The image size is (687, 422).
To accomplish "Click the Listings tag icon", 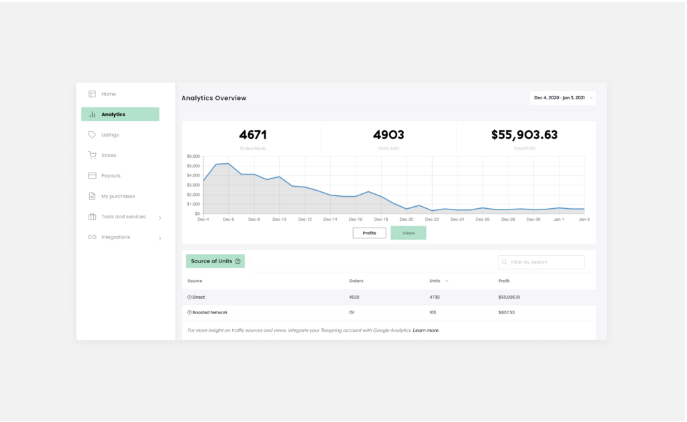I will tap(92, 135).
